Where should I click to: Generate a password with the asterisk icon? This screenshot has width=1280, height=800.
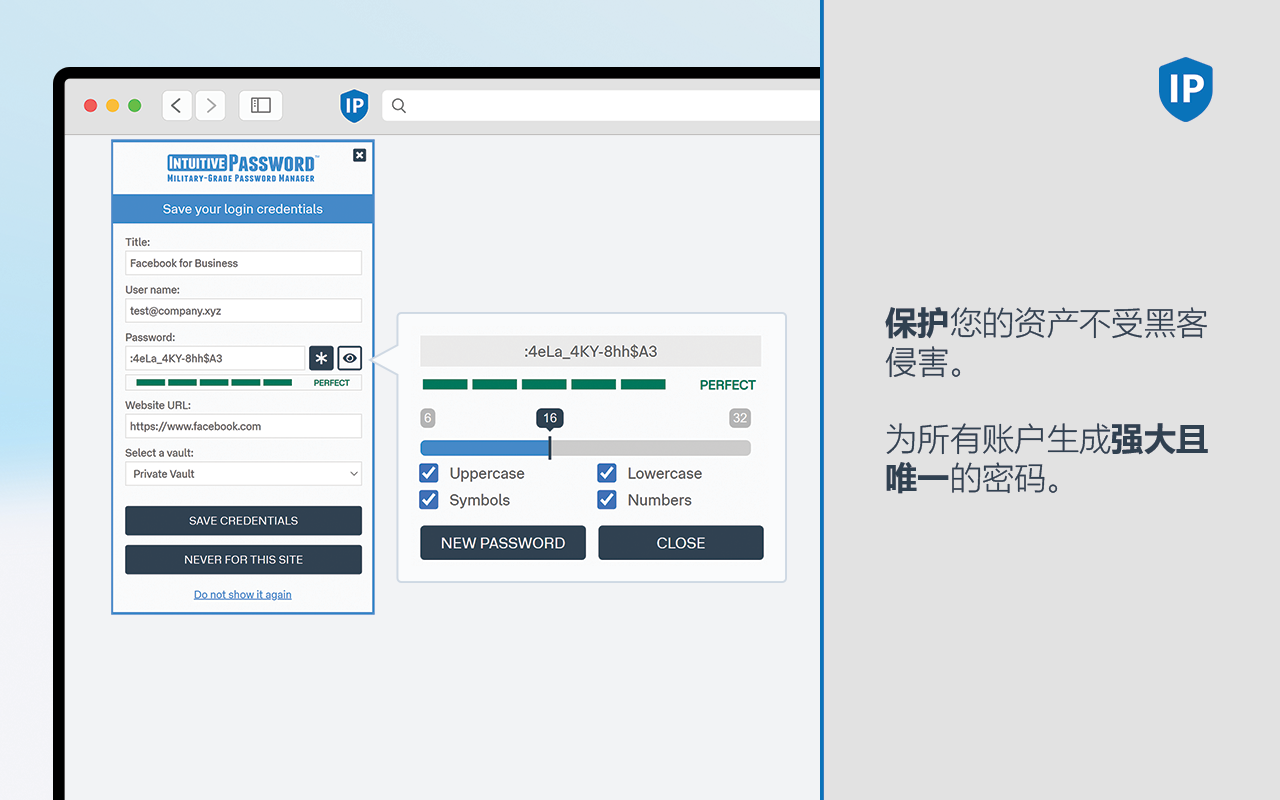coord(321,358)
